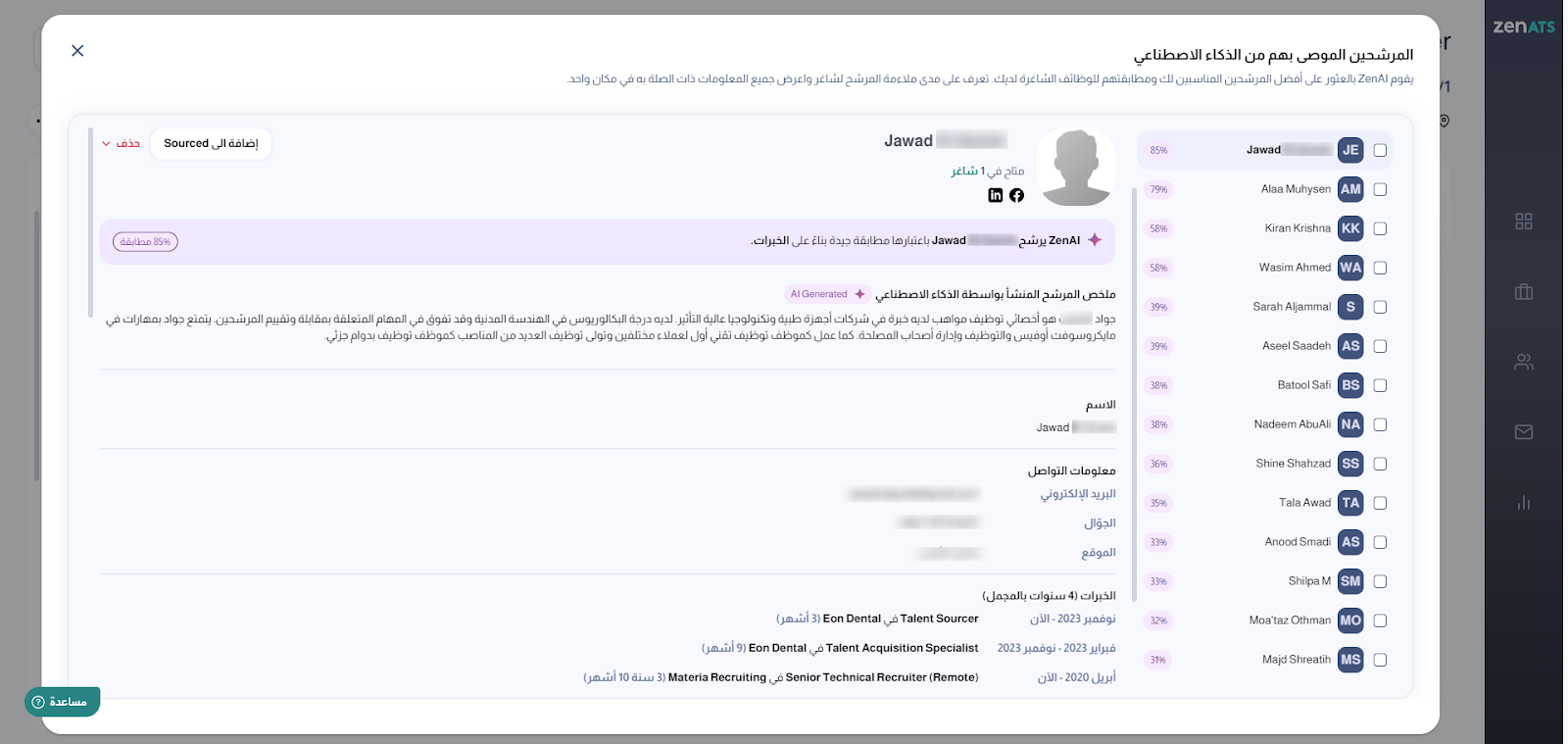Select candidate name Alaa Muhysen
The height and width of the screenshot is (744, 1568).
pyautogui.click(x=1296, y=189)
